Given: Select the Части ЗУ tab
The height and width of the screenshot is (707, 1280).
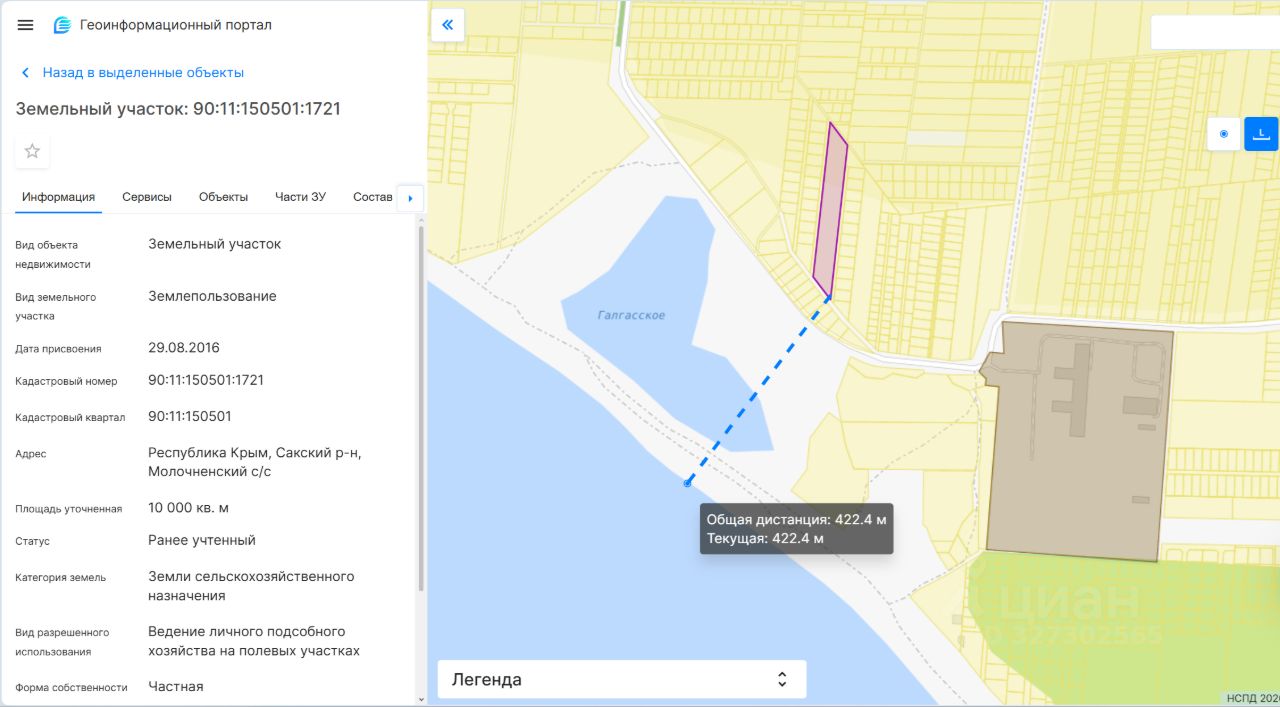Looking at the screenshot, I should pos(300,197).
